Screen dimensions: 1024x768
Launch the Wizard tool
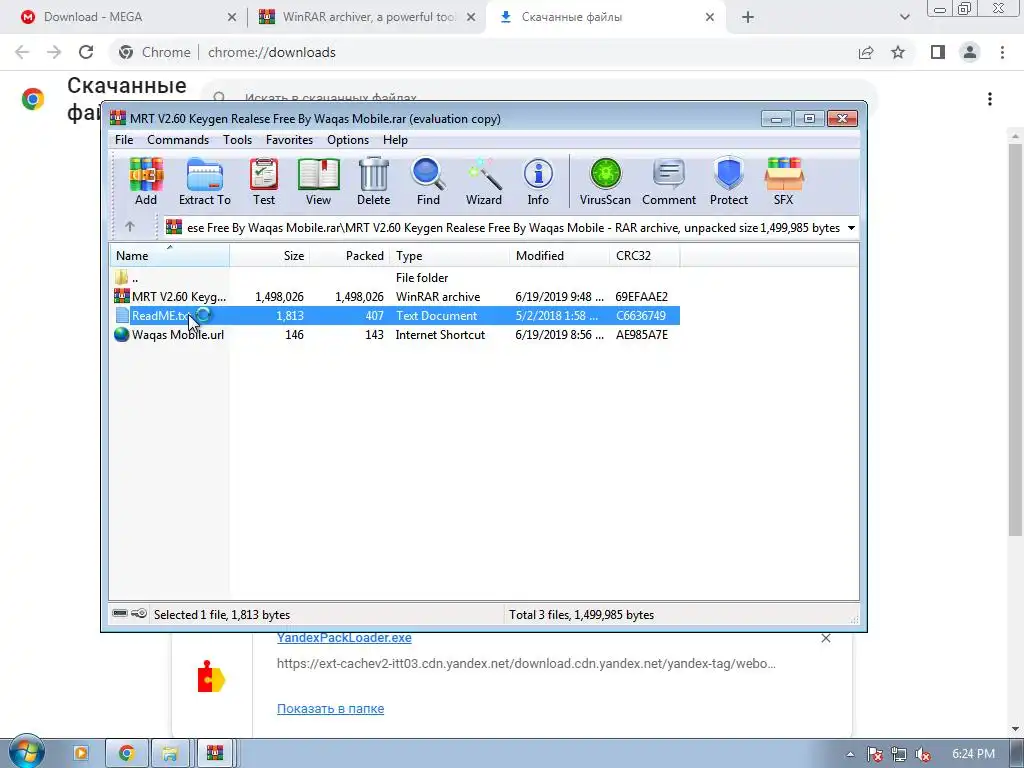(484, 182)
